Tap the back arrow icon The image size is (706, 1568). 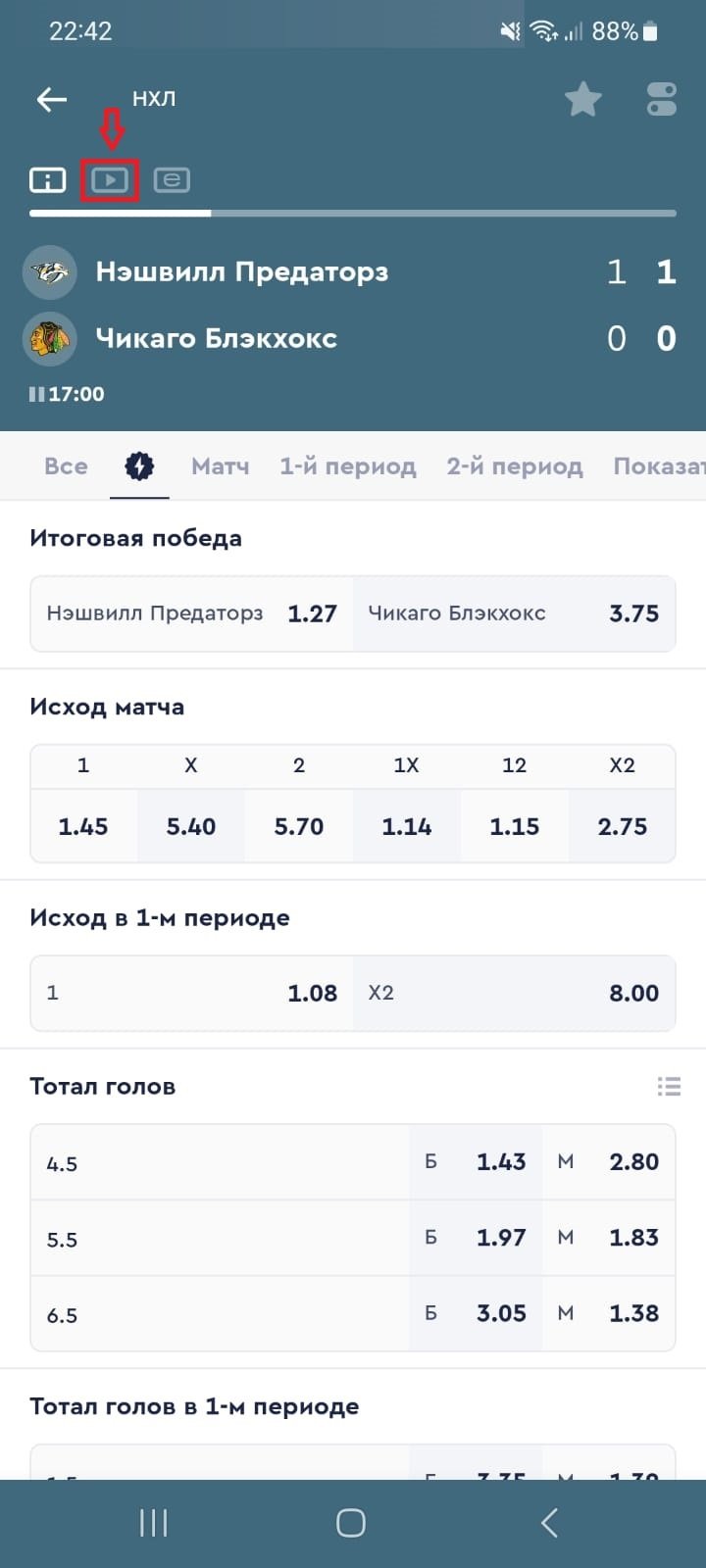coord(51,99)
